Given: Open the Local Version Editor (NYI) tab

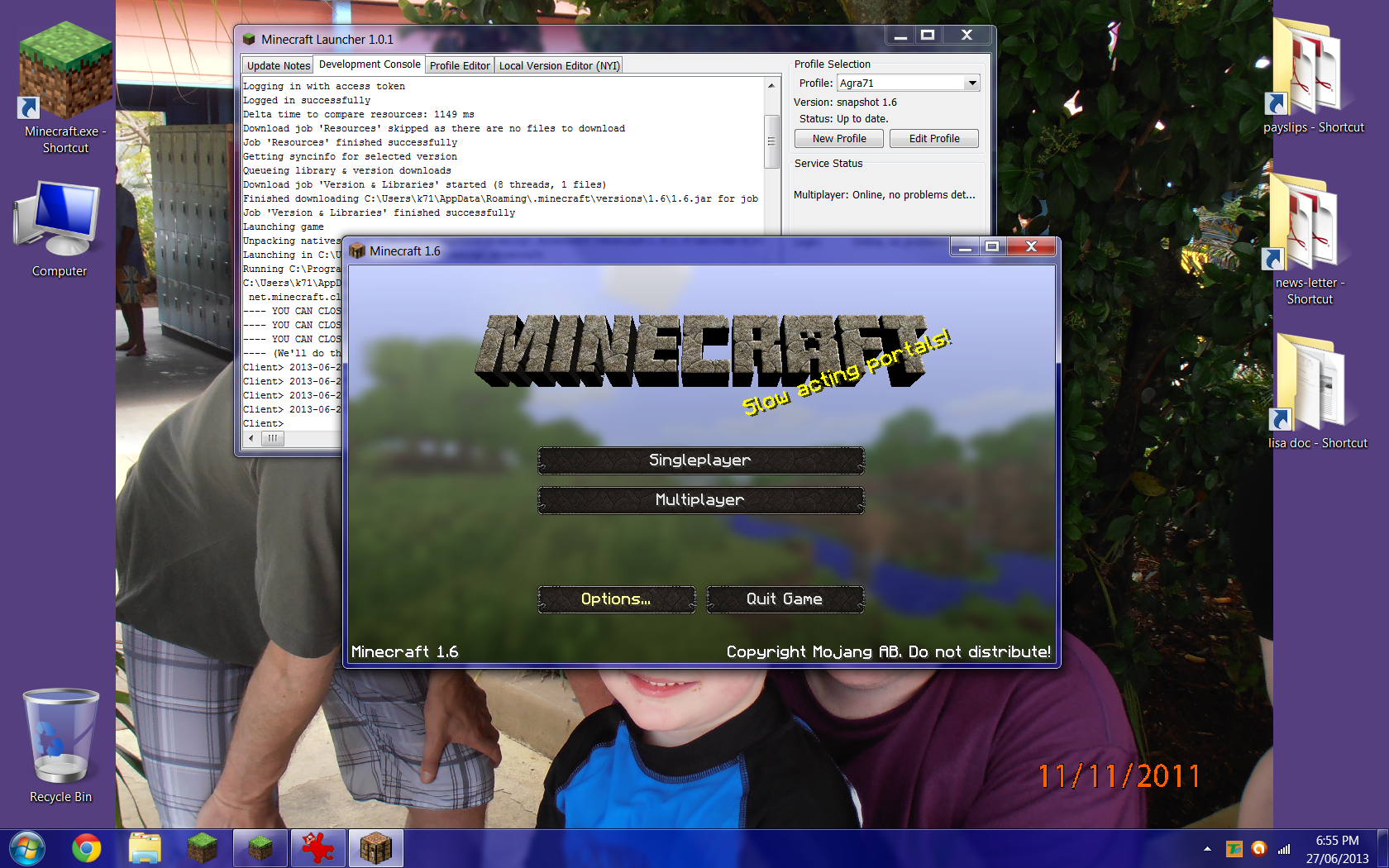Looking at the screenshot, I should pos(559,65).
